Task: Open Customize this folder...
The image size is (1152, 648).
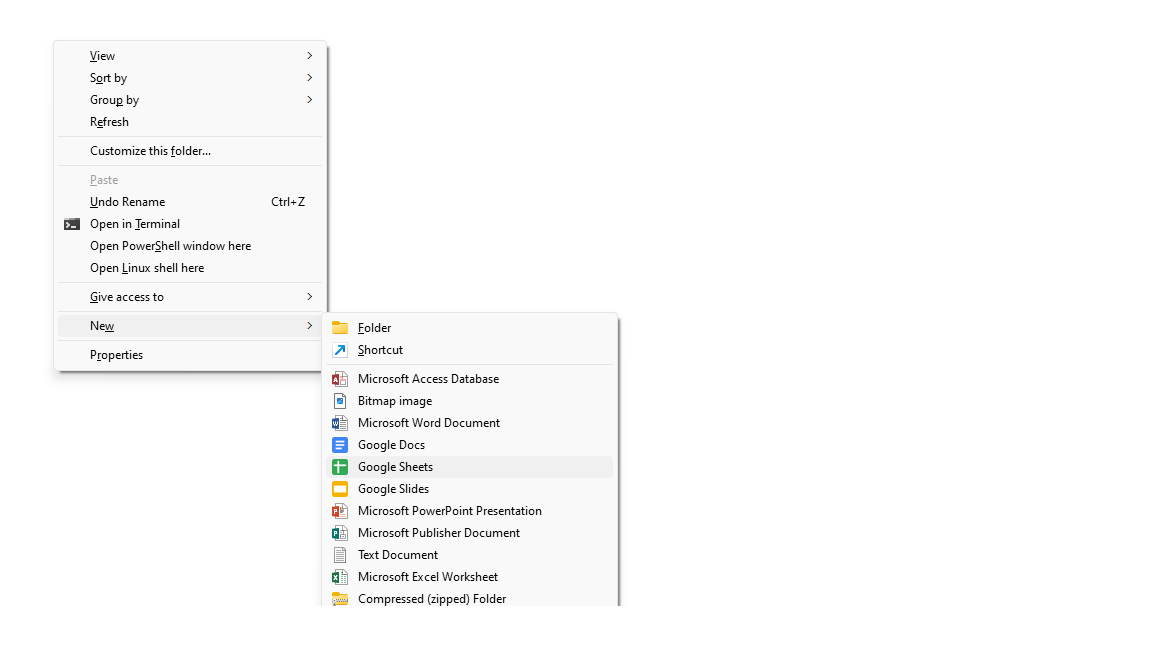Action: 150,150
